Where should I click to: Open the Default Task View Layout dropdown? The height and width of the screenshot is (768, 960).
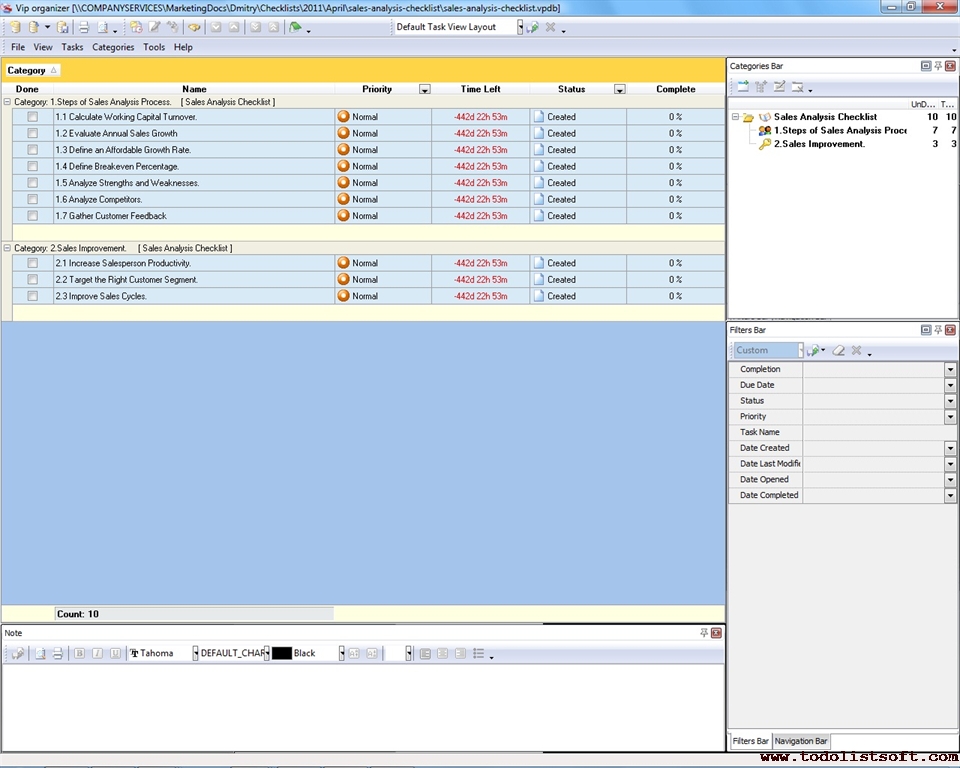coord(520,27)
